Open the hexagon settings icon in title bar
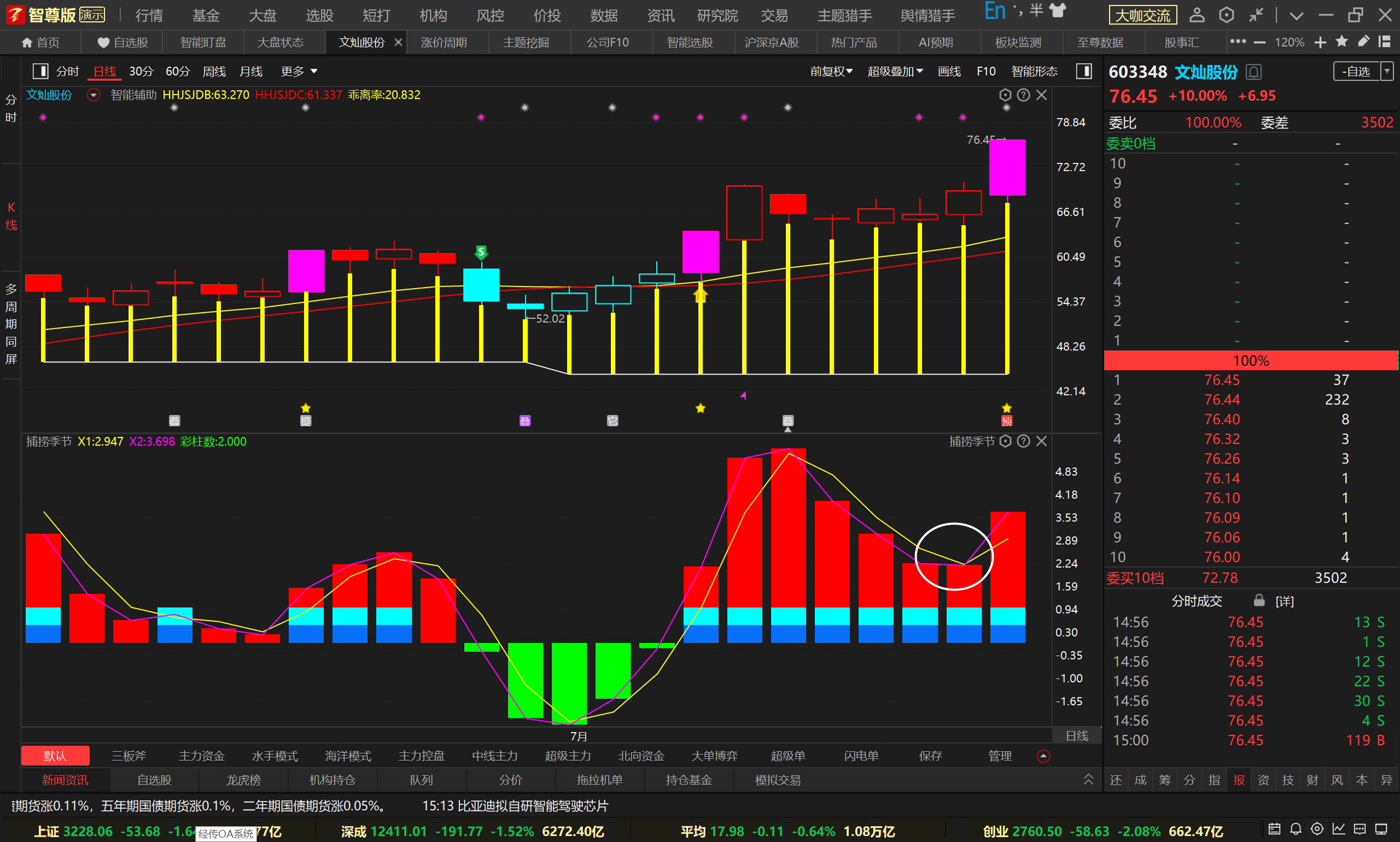 point(1226,15)
